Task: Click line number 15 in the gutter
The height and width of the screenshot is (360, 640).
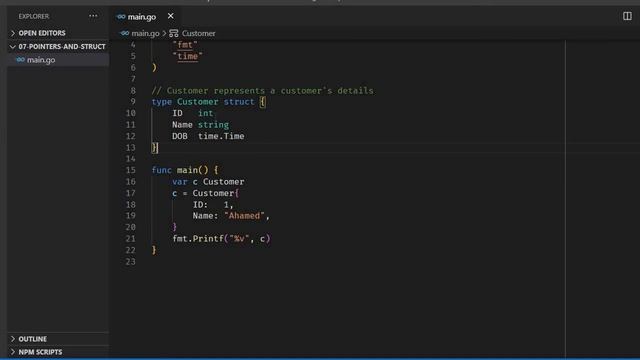Action: coord(131,170)
